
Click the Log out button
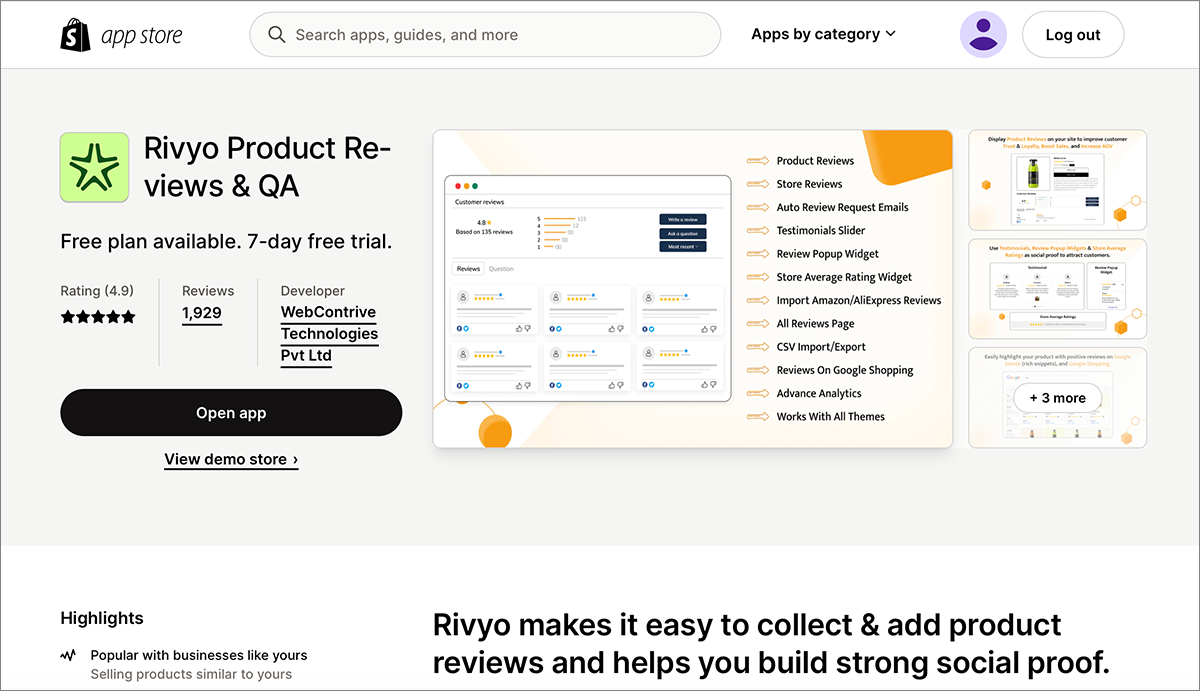[x=1073, y=34]
